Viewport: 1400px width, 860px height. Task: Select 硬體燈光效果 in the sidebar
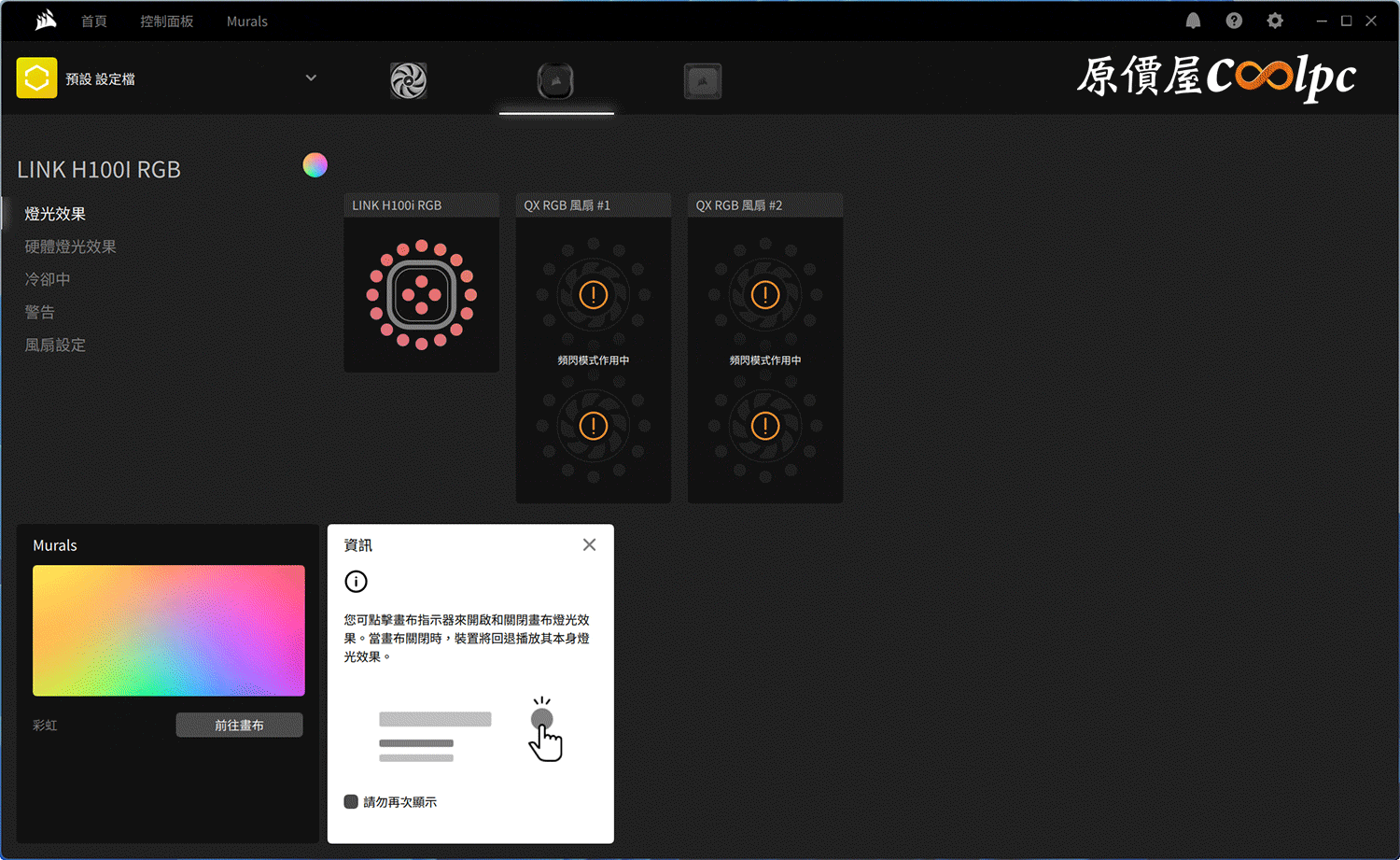70,247
